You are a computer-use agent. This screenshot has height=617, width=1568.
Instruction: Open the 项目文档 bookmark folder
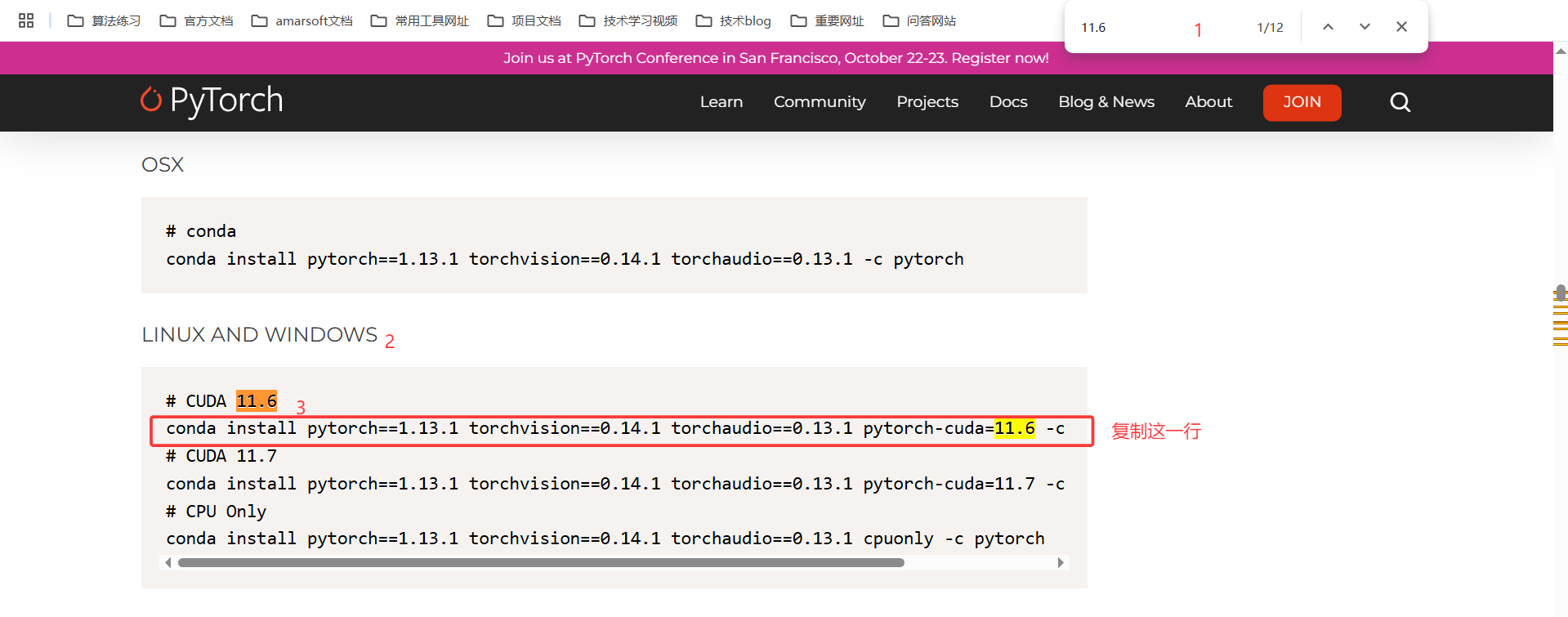pos(524,20)
